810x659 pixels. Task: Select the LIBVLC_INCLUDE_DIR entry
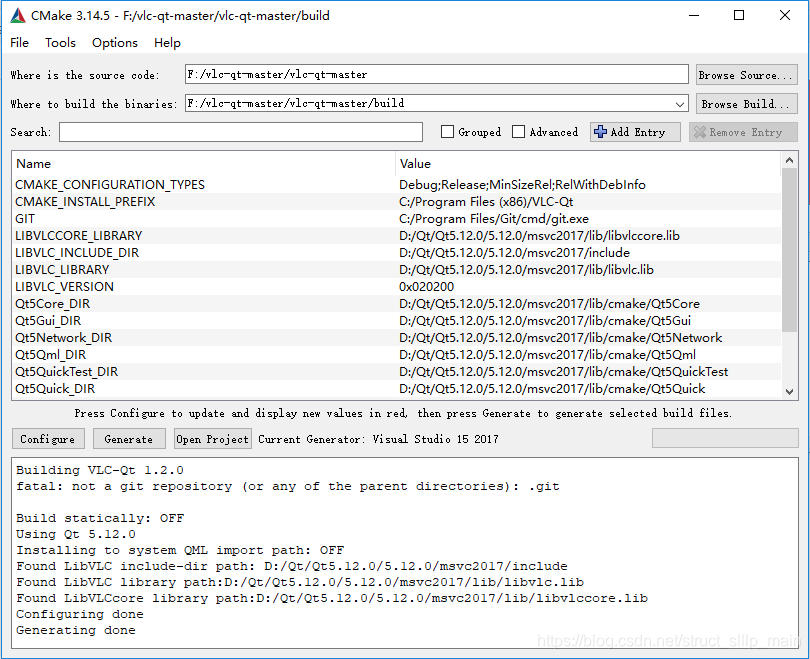77,253
